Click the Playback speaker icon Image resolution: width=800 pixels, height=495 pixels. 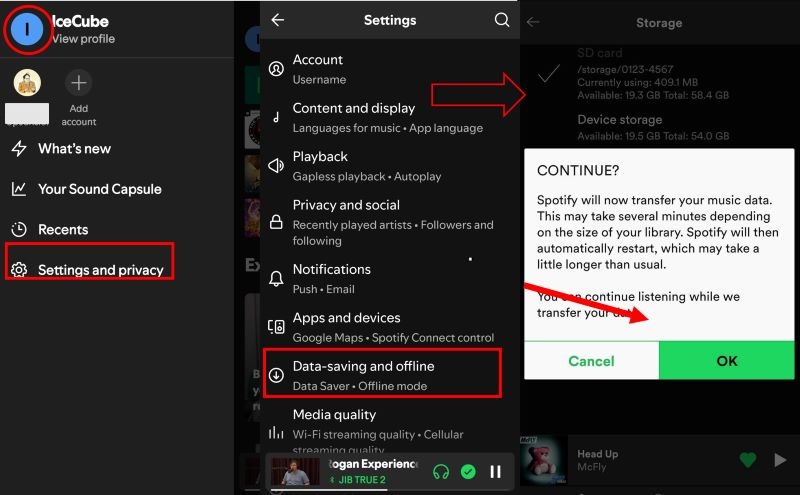(x=276, y=165)
